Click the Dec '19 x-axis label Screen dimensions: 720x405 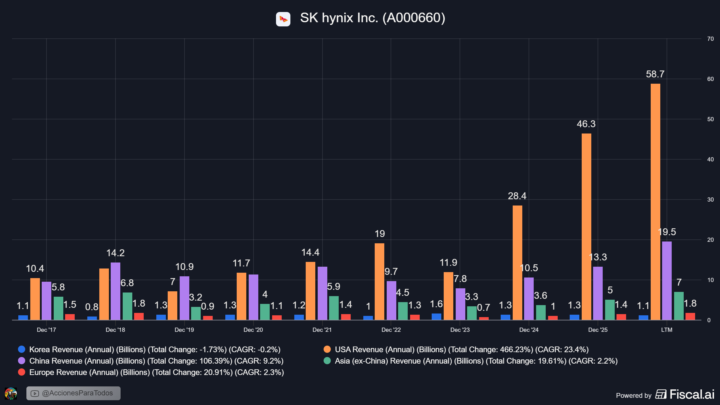coord(184,330)
